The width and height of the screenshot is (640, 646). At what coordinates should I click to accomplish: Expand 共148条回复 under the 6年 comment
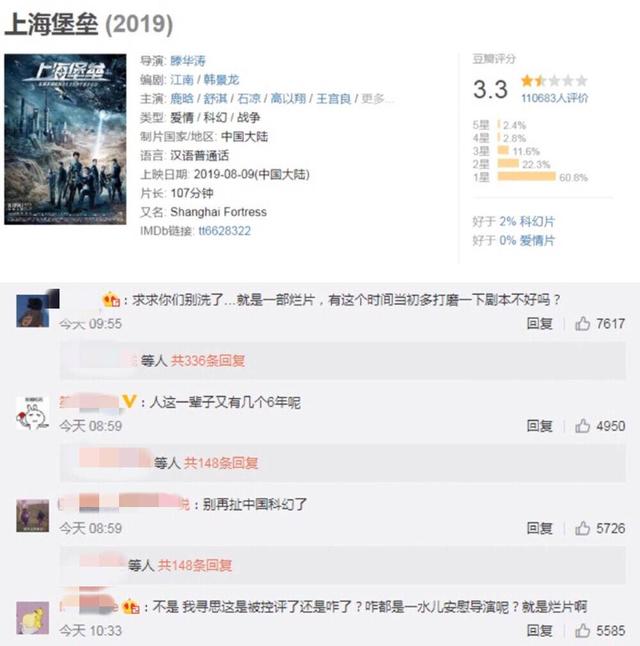coord(221,463)
